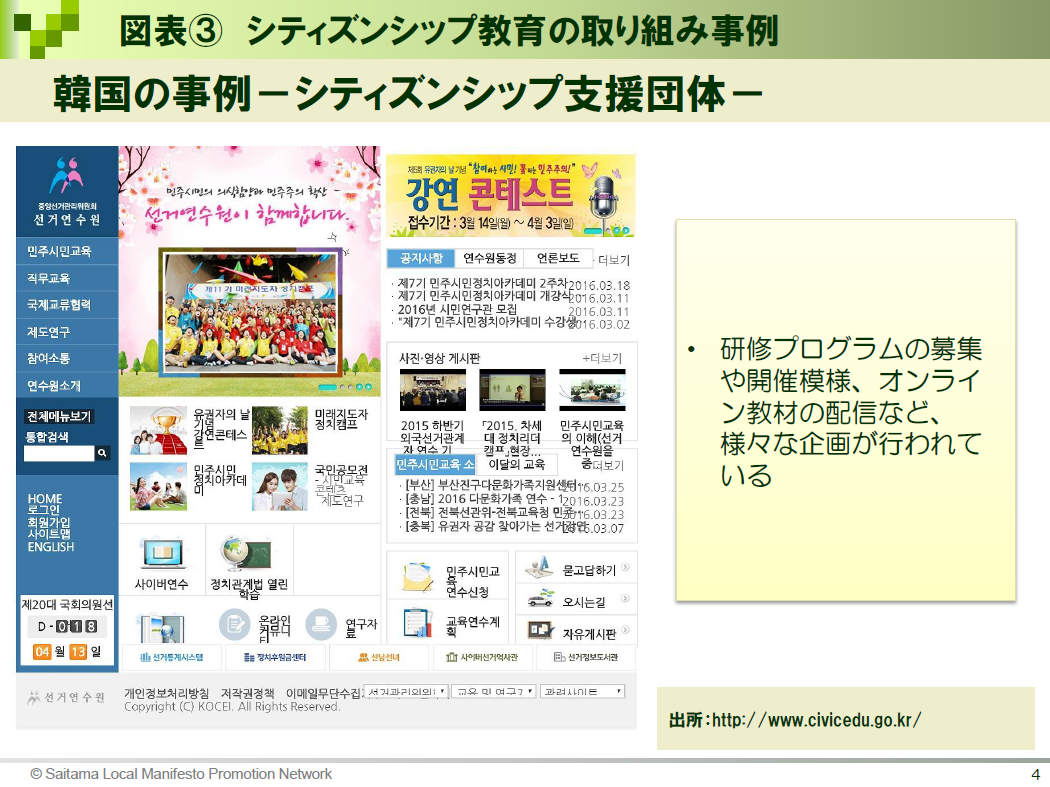Viewport: 1050px width, 787px height.
Task: Expand the 관련사이트 dropdown in footer
Action: coord(582,691)
